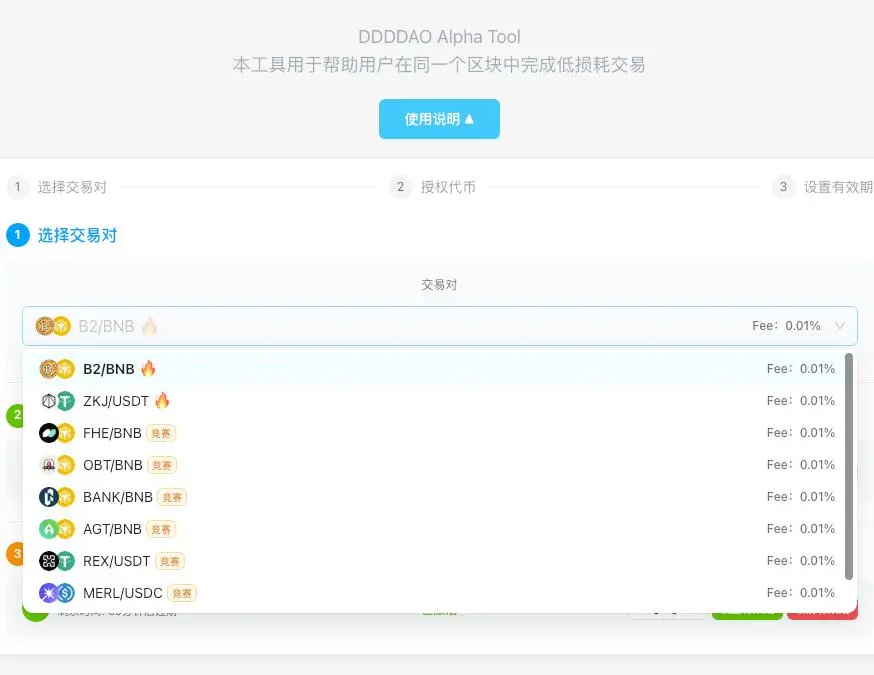Viewport: 874px width, 675px height.
Task: Click the 交易对 field label
Action: 439,285
